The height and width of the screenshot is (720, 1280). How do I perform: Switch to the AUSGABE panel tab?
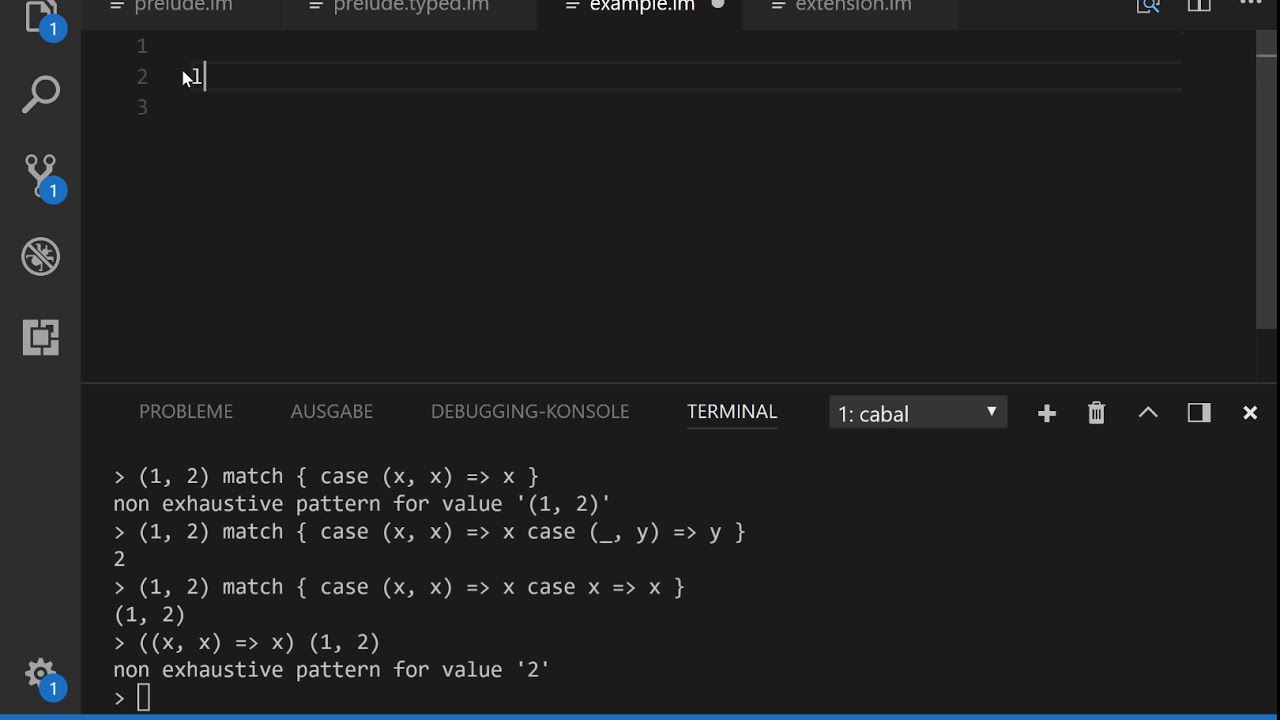[x=332, y=412]
